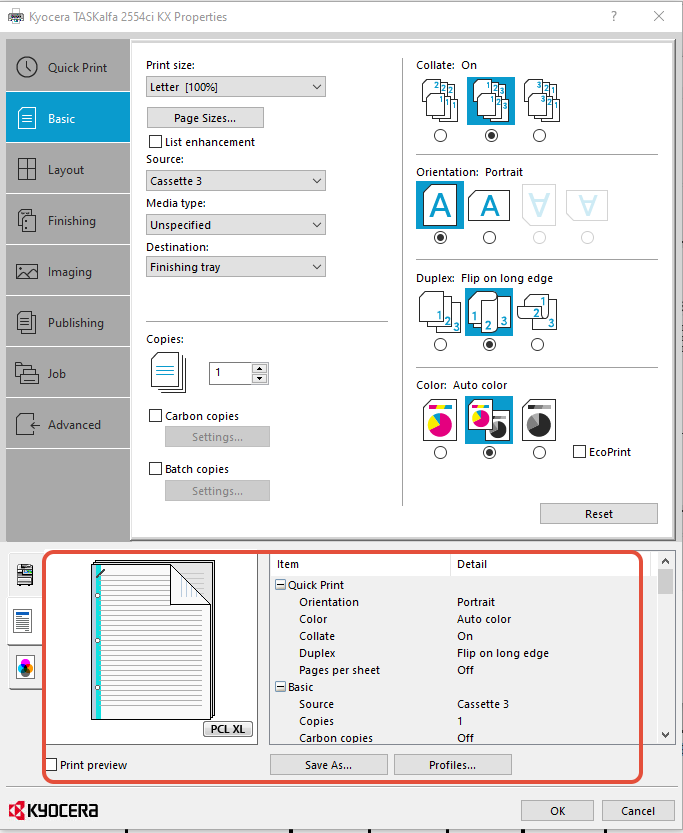Select the collate on icon

coord(491,100)
